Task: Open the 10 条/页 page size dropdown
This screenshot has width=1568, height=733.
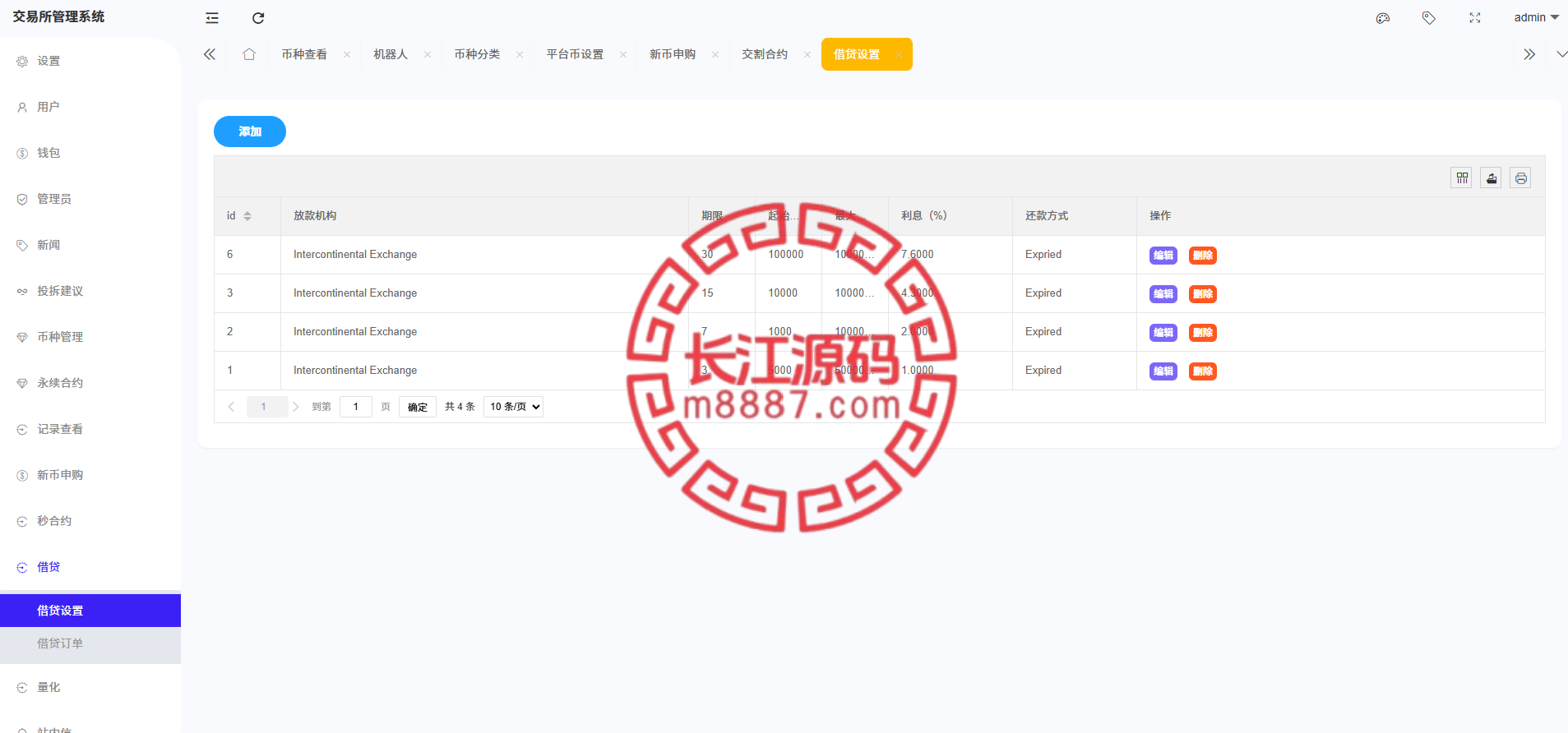Action: (x=513, y=407)
